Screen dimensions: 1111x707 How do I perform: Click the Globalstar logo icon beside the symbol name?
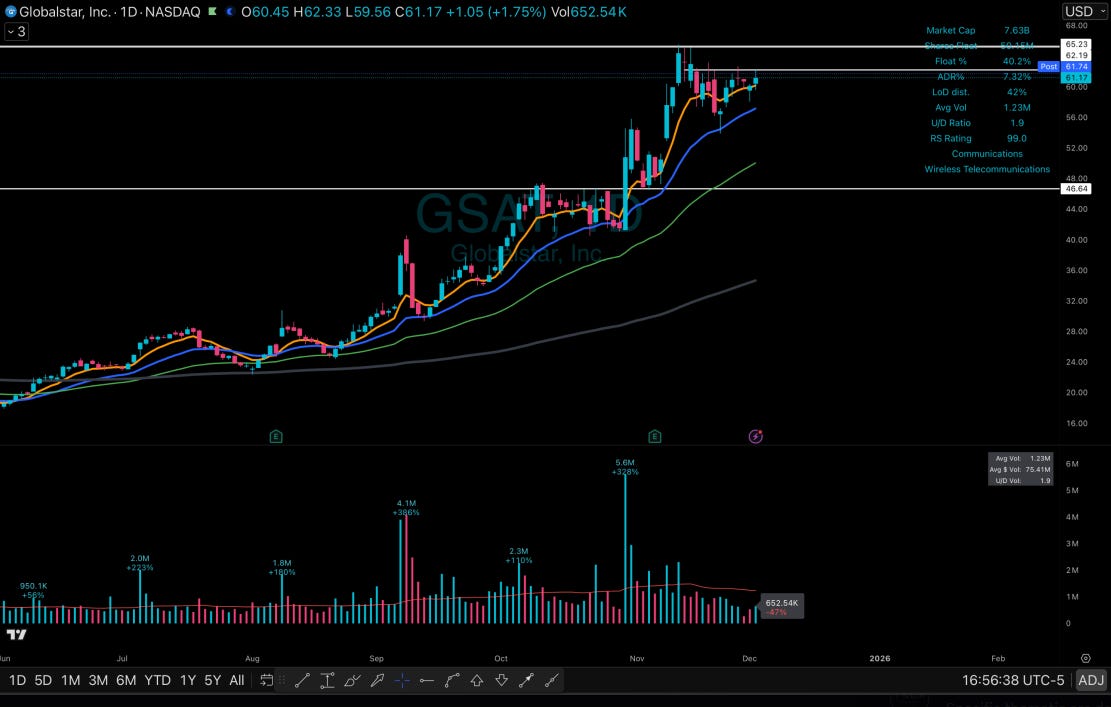(x=11, y=11)
